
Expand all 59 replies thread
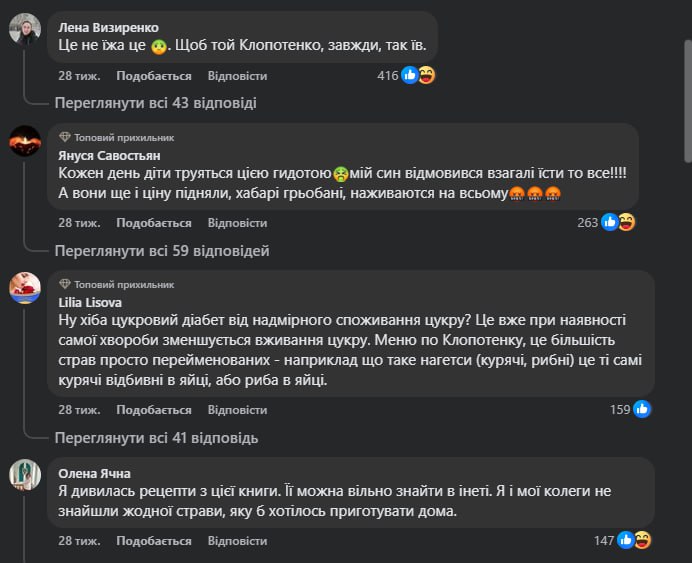pos(161,250)
